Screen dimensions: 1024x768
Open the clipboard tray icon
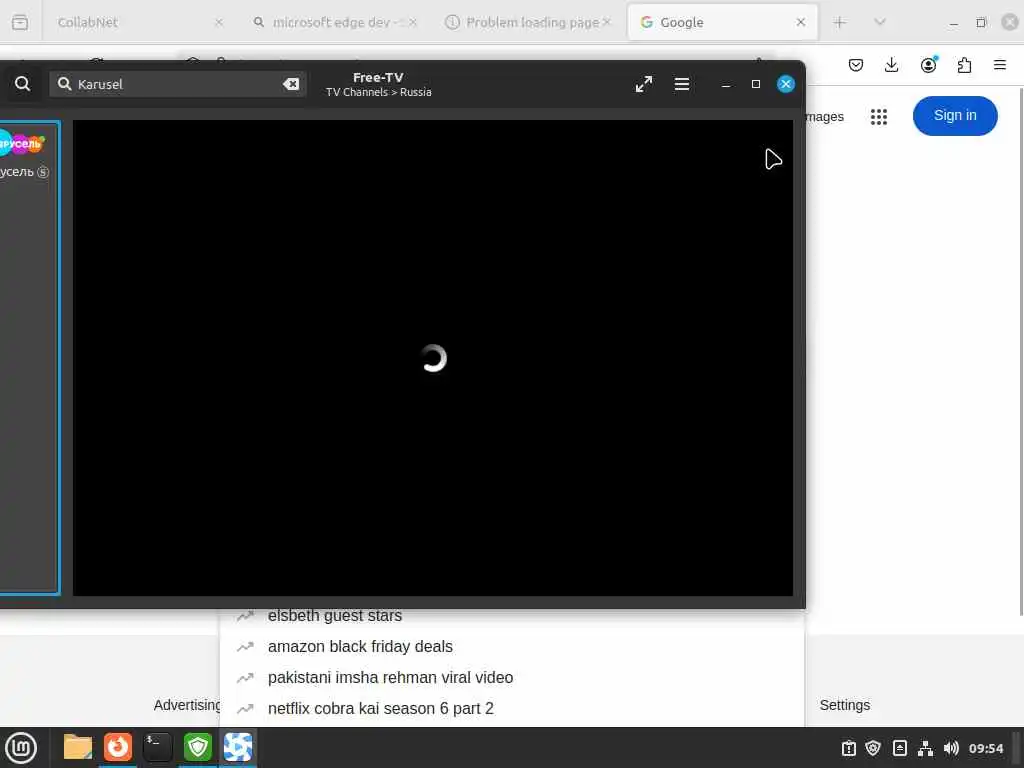click(x=848, y=748)
